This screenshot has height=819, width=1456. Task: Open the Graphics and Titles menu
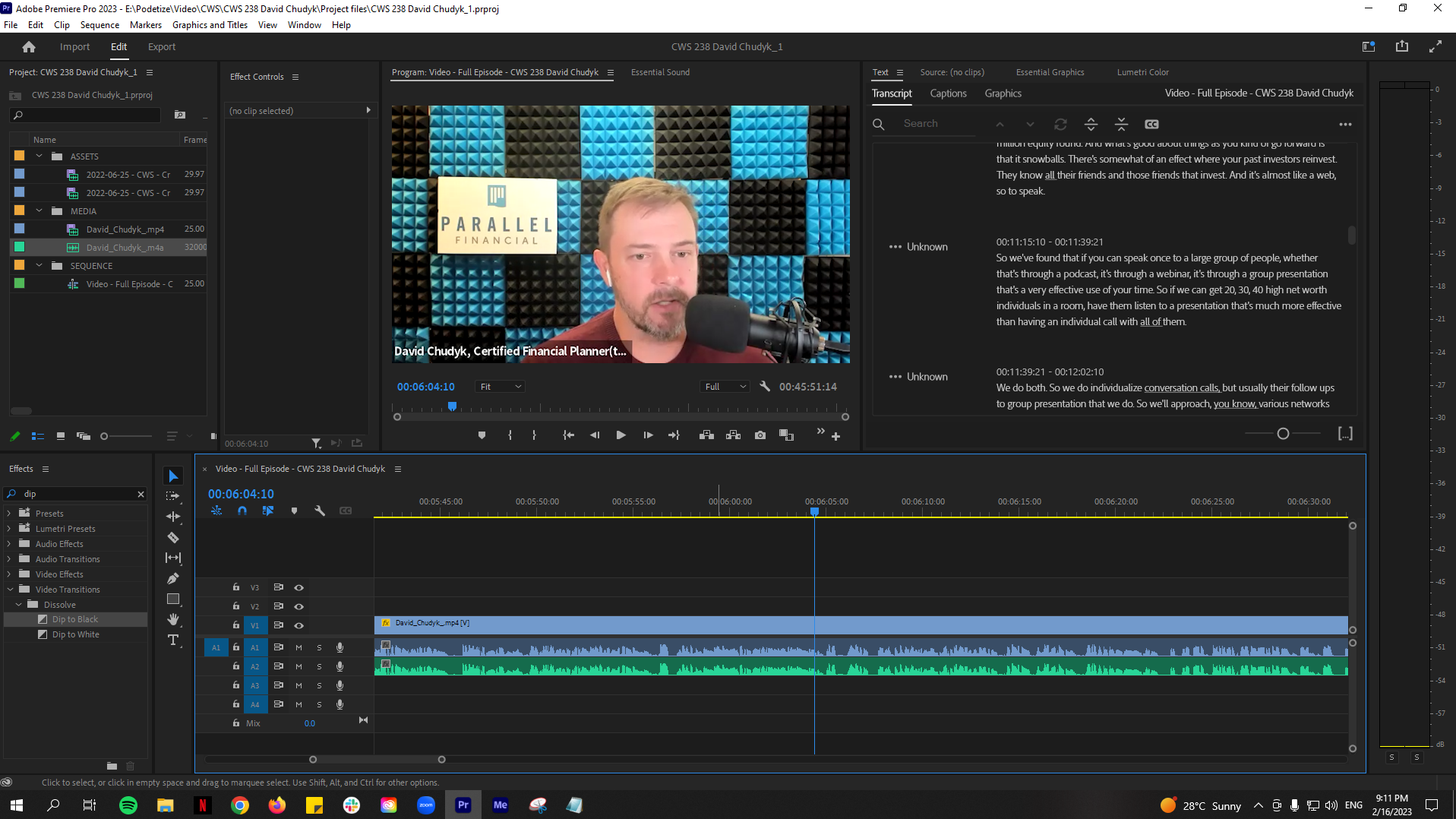tap(210, 25)
